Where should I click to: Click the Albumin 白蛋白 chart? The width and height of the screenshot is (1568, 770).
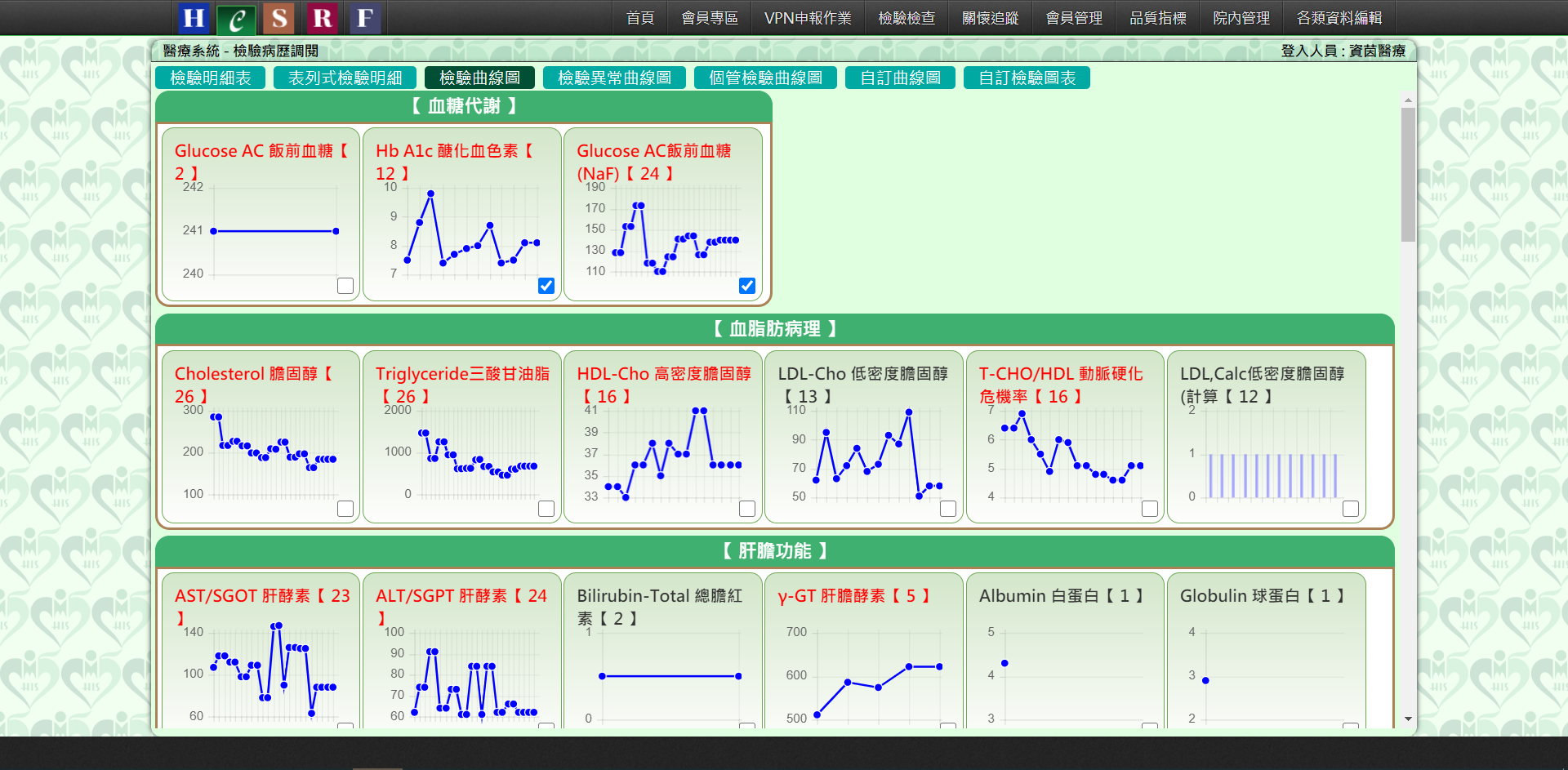1065,677
